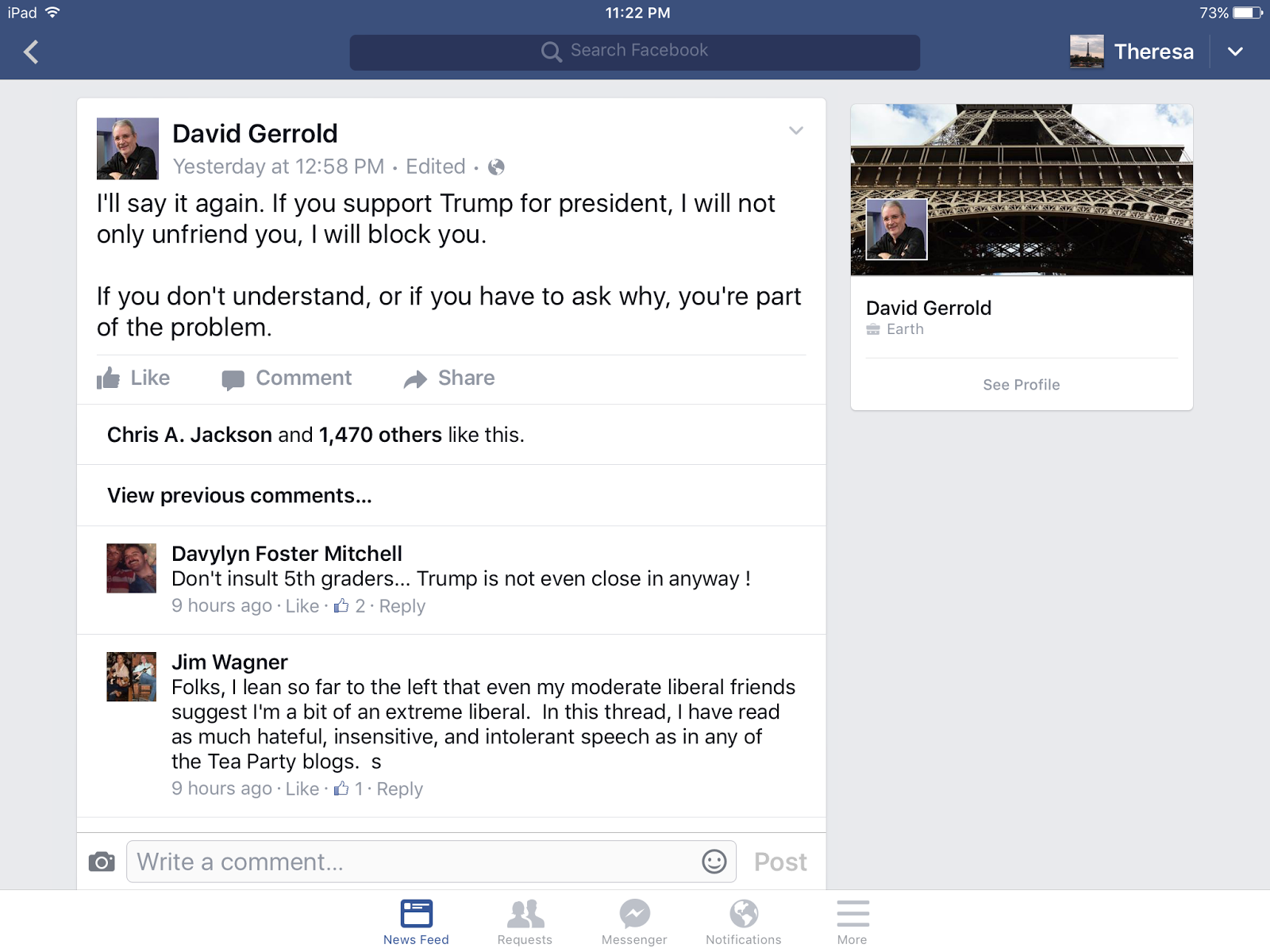This screenshot has width=1270, height=952.
Task: Like Davylyn Foster Mitchell's comment
Action: (x=302, y=606)
